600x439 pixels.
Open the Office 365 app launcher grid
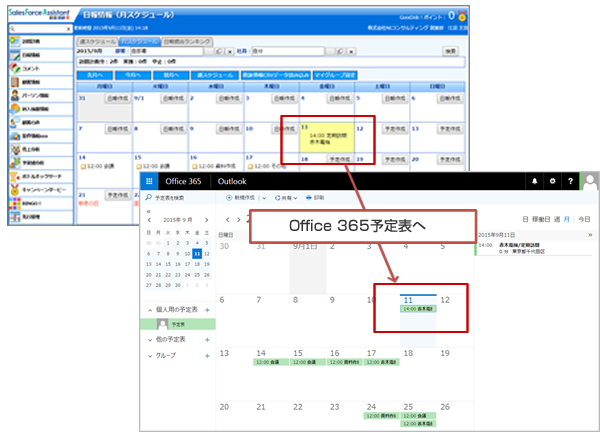click(149, 181)
